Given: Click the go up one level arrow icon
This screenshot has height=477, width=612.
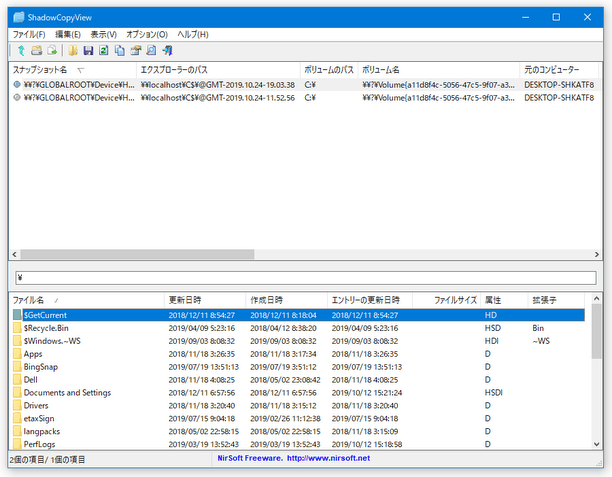Looking at the screenshot, I should [x=21, y=50].
